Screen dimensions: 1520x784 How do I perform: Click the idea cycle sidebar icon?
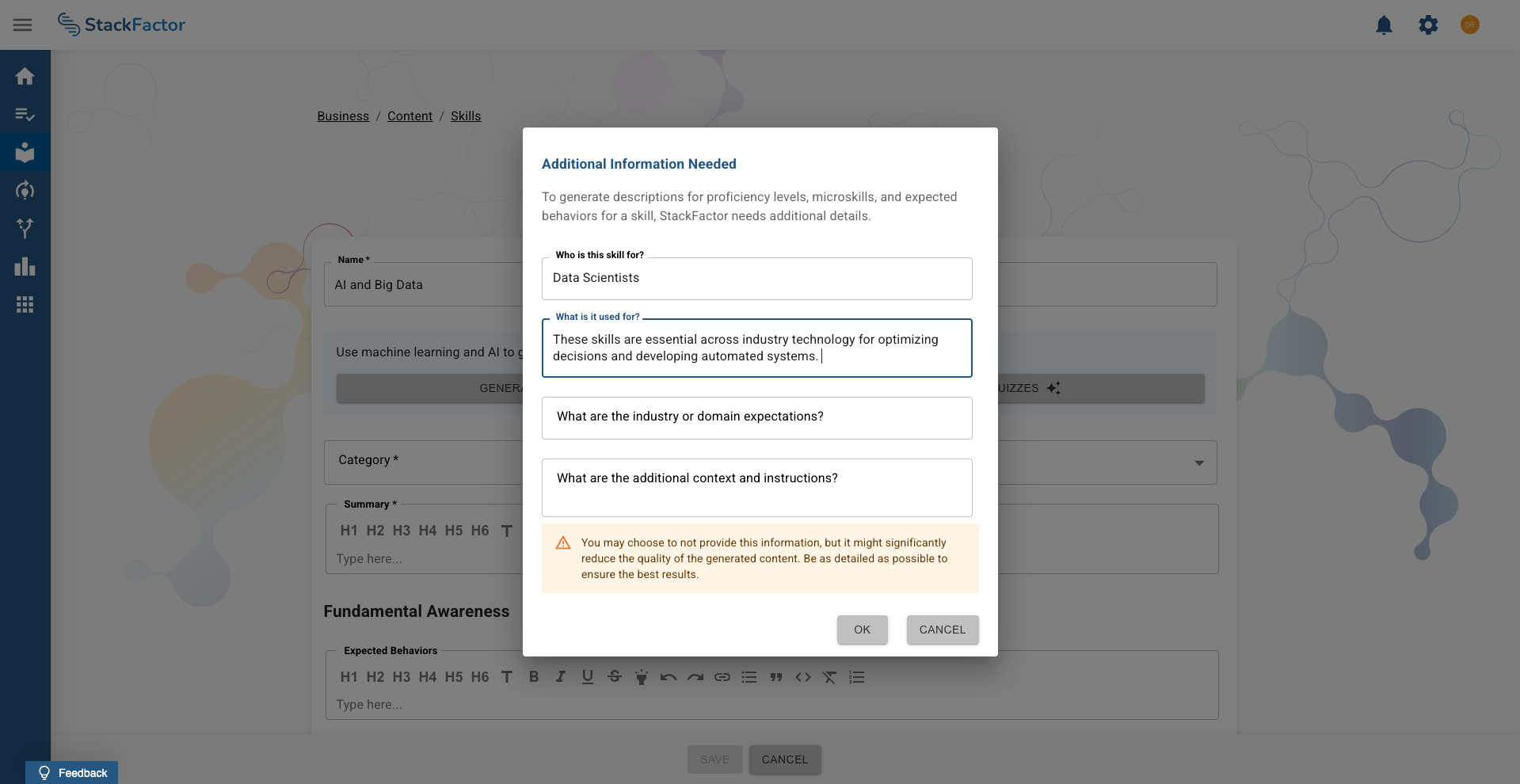(25, 190)
